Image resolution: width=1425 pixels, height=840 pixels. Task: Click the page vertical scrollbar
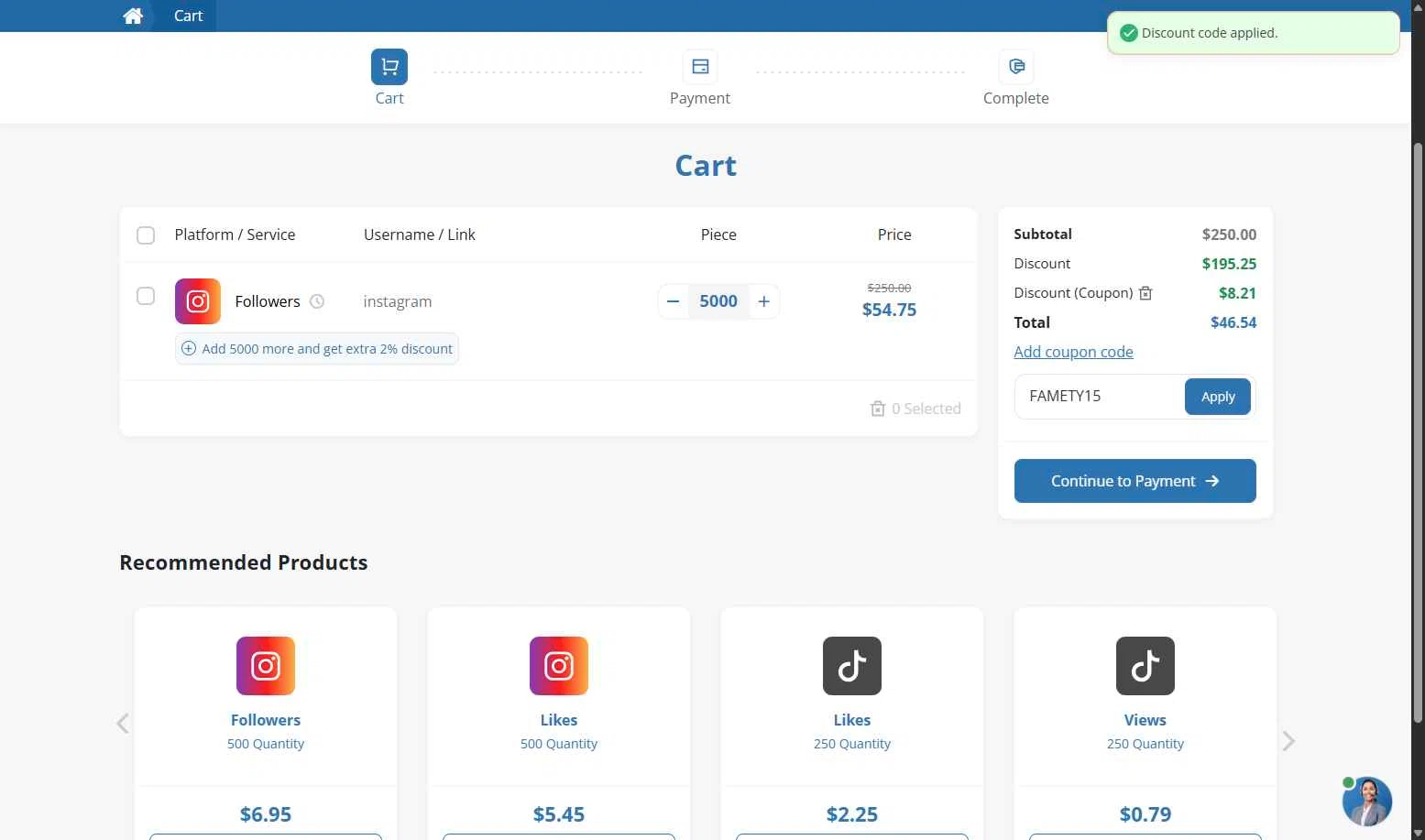point(1418,431)
